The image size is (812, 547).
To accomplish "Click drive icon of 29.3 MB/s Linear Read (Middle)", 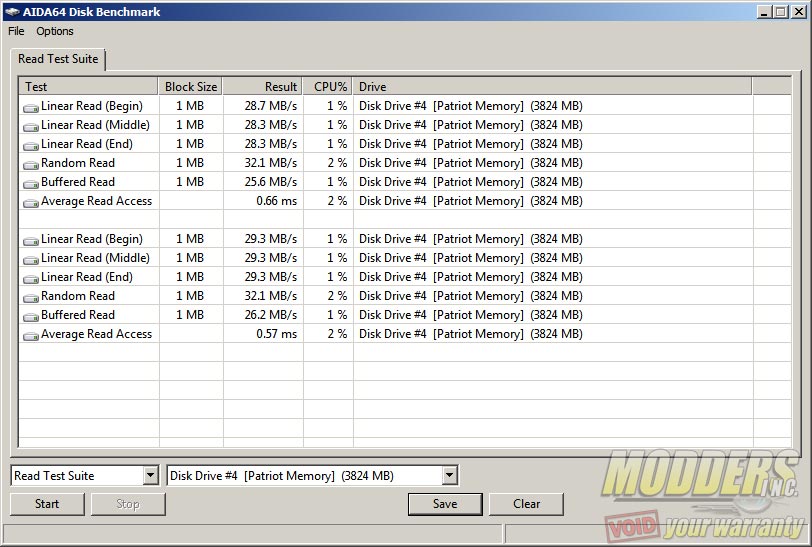I will click(x=31, y=260).
